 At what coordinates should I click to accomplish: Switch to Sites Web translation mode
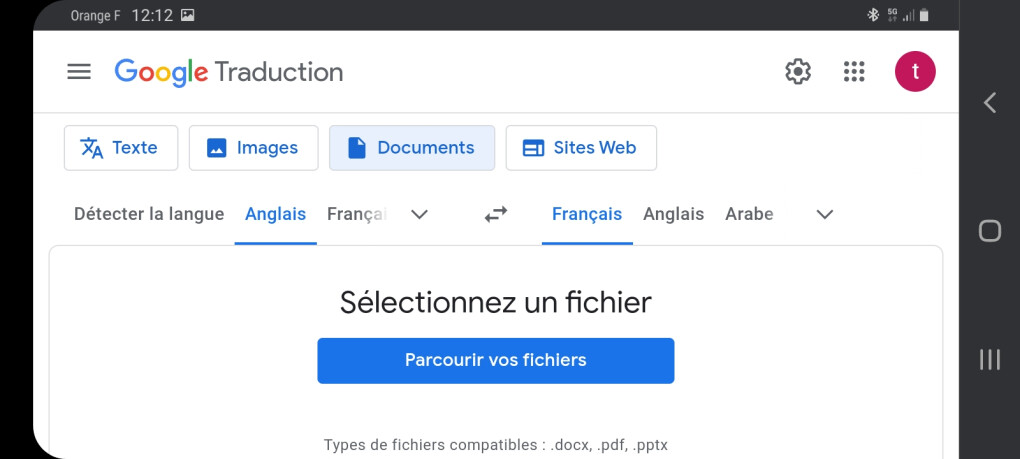coord(580,148)
